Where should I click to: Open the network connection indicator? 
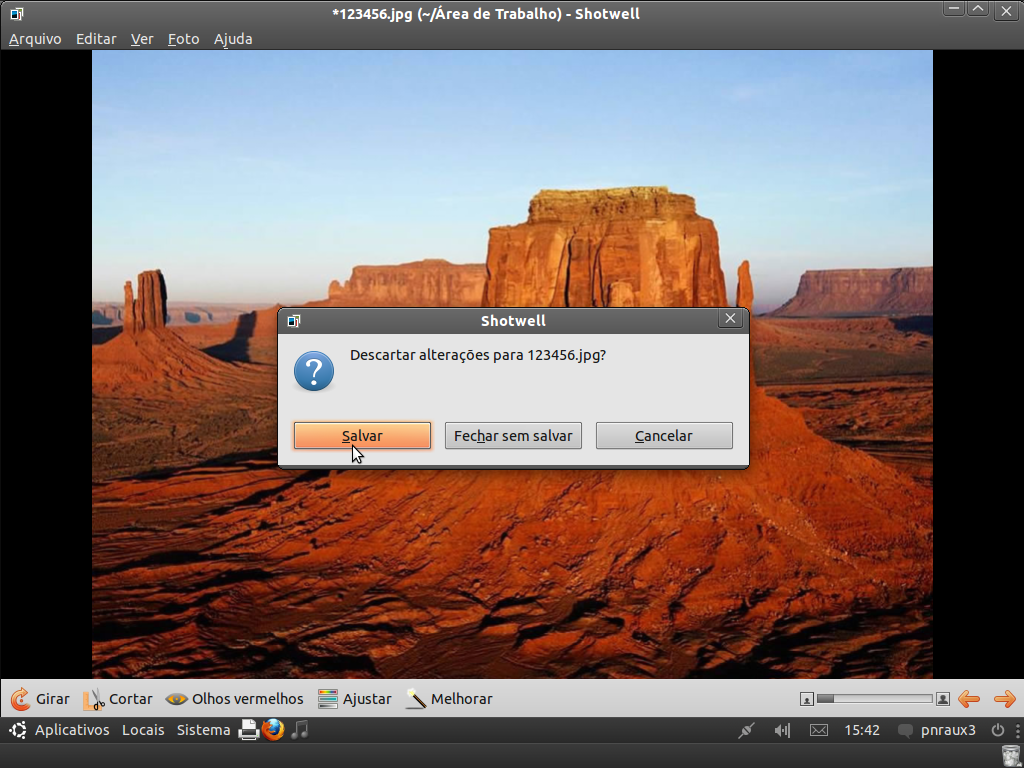tap(746, 730)
